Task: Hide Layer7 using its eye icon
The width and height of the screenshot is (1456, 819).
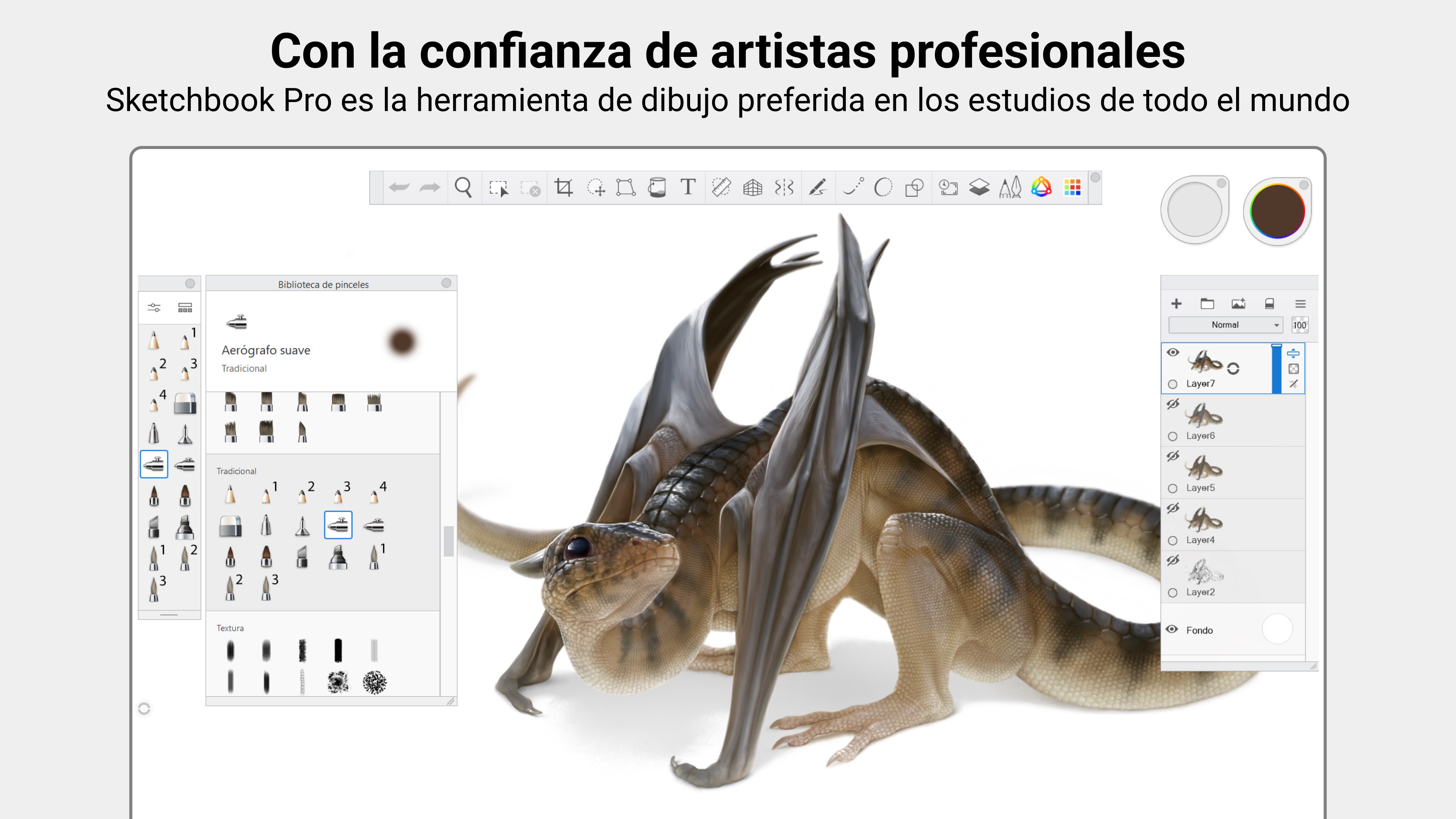Action: tap(1173, 352)
